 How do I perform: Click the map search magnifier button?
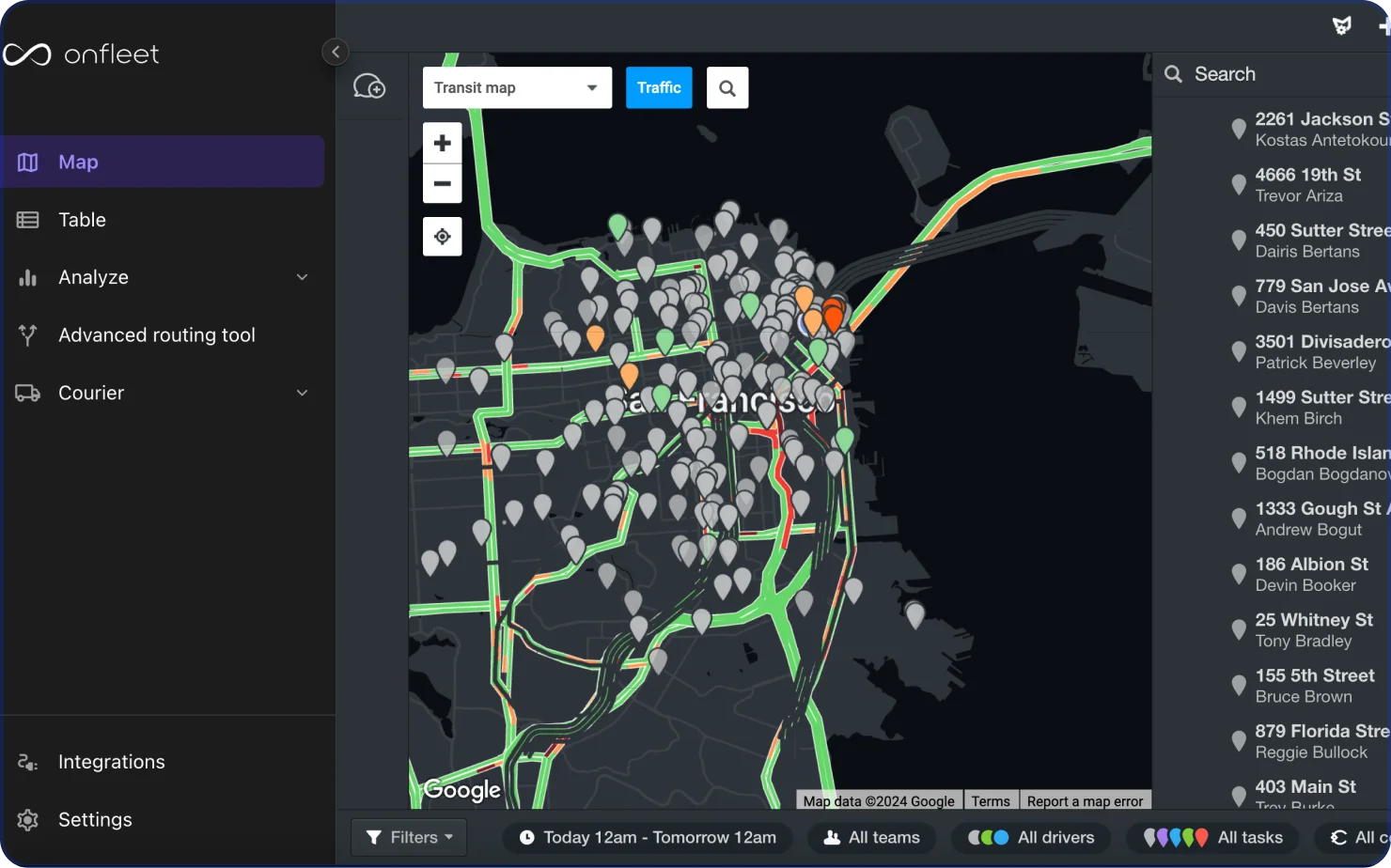coord(727,87)
